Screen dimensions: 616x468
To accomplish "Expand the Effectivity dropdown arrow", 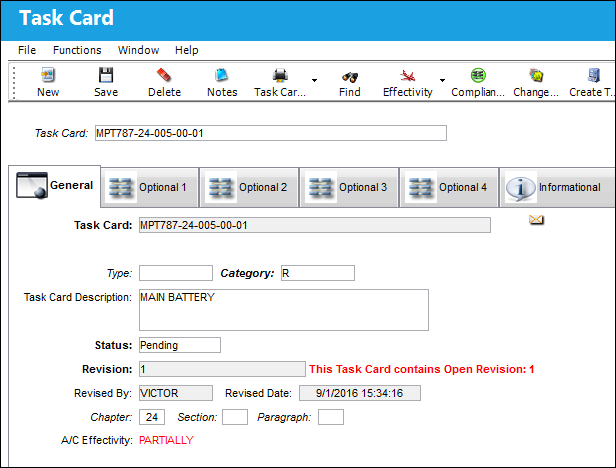I will pyautogui.click(x=442, y=81).
